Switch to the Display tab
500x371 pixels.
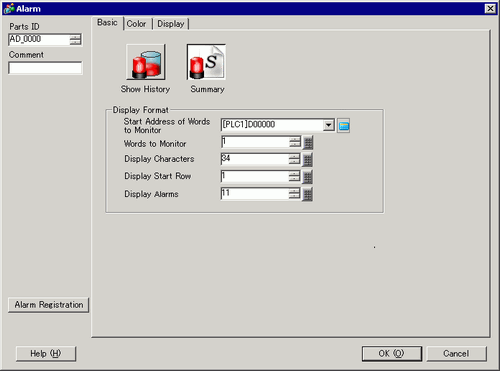click(171, 24)
